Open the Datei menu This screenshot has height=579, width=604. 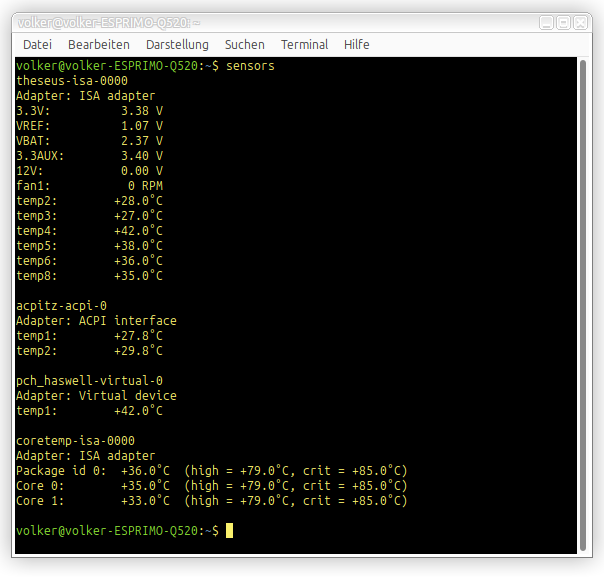pyautogui.click(x=37, y=45)
